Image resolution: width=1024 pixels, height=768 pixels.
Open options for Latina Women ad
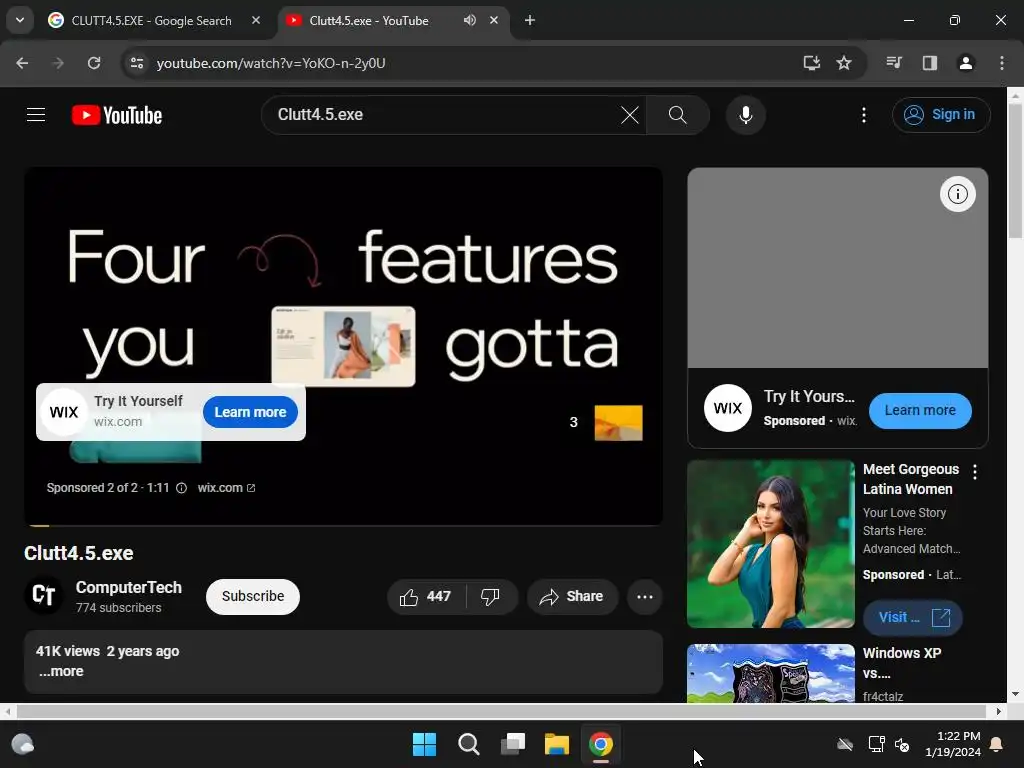point(975,472)
